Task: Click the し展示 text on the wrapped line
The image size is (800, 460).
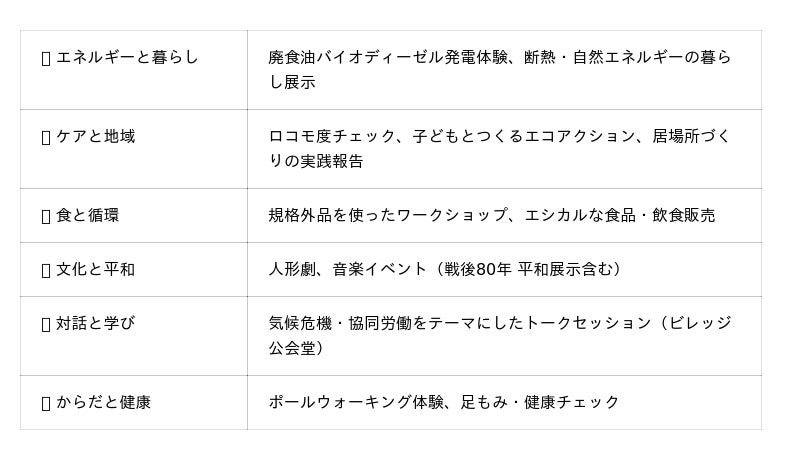Action: (x=292, y=82)
